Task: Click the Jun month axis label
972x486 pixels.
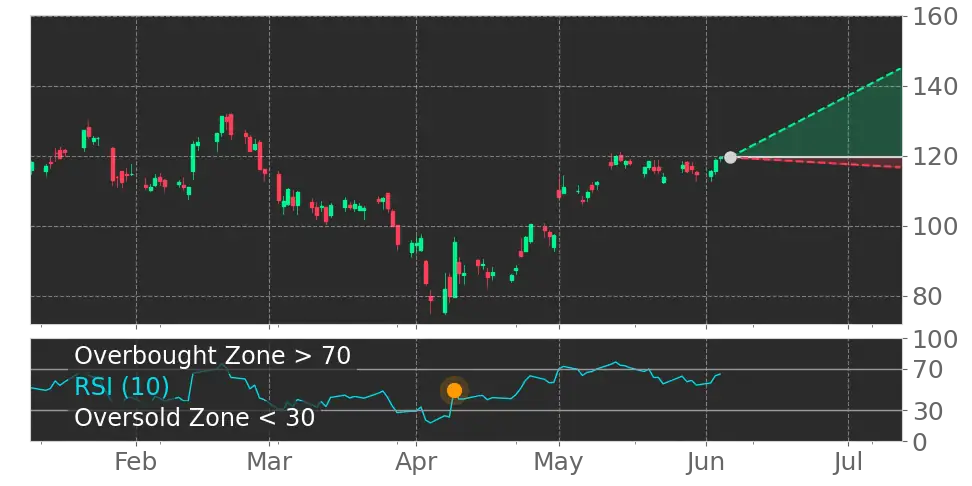Action: tap(707, 462)
